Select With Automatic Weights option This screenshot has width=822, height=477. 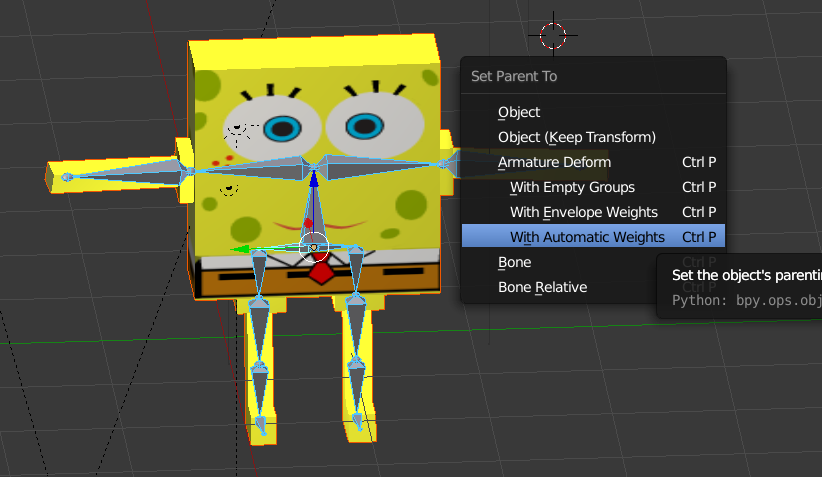click(593, 237)
